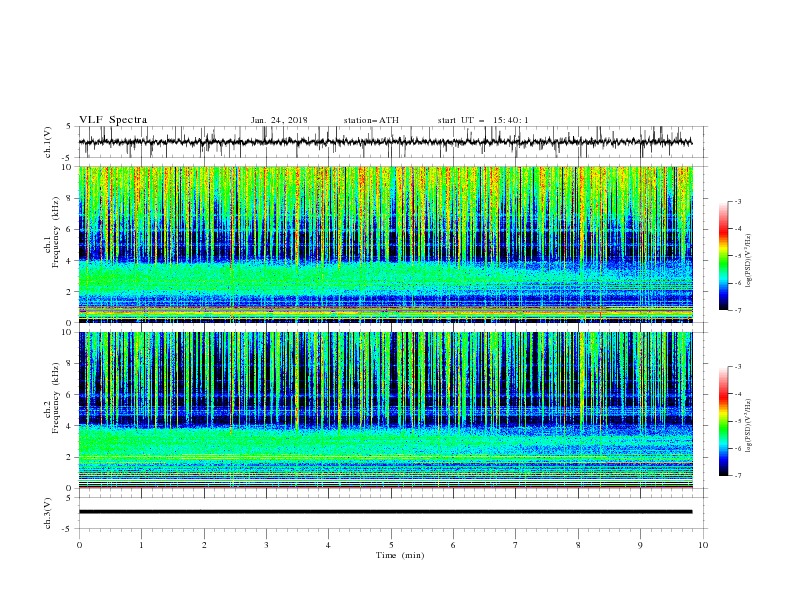This screenshot has width=792, height=612.
Task: Click the date 'Jan. 24, 2018'
Action: click(279, 120)
